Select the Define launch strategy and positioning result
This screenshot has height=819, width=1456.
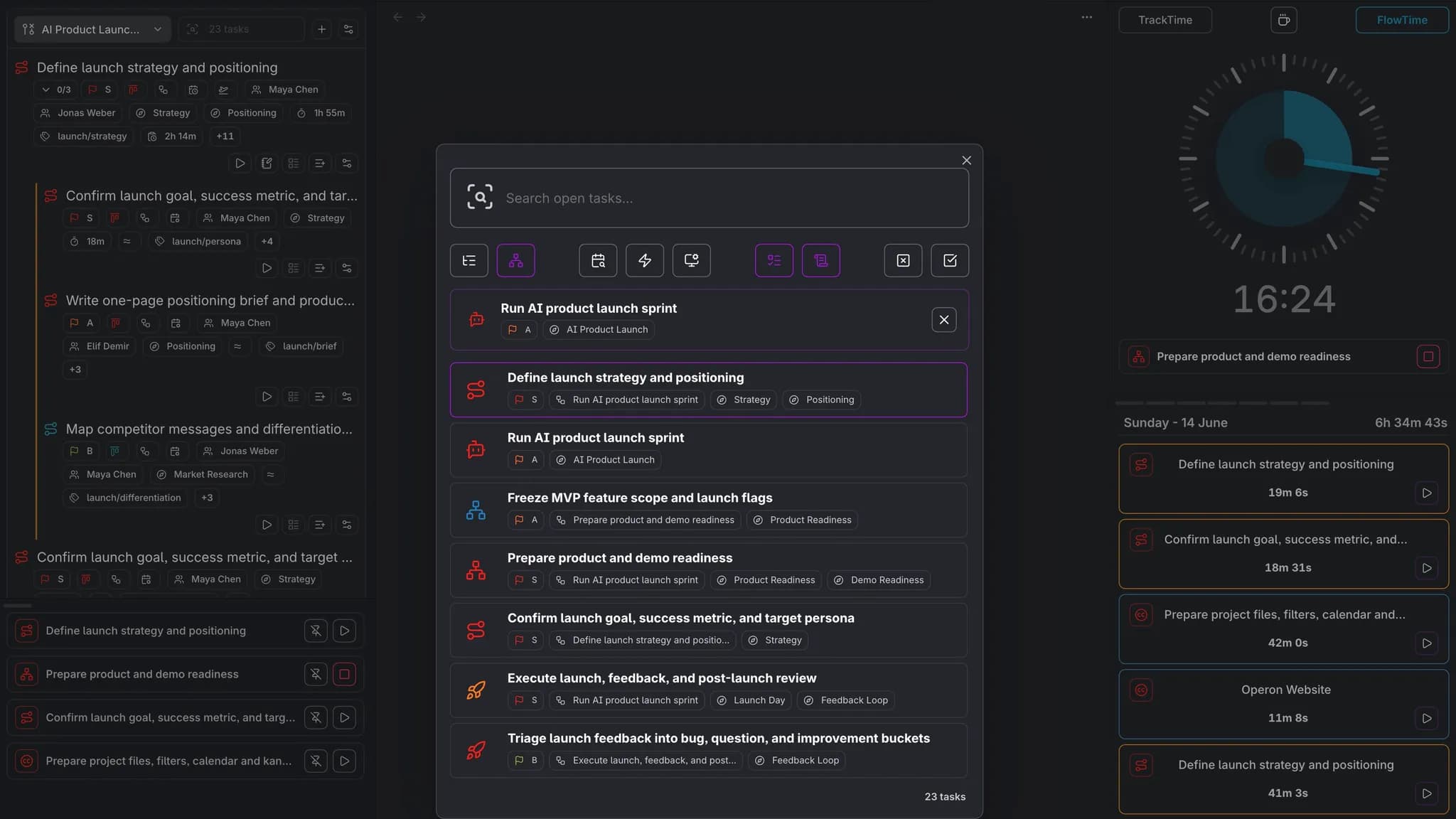pyautogui.click(x=709, y=390)
